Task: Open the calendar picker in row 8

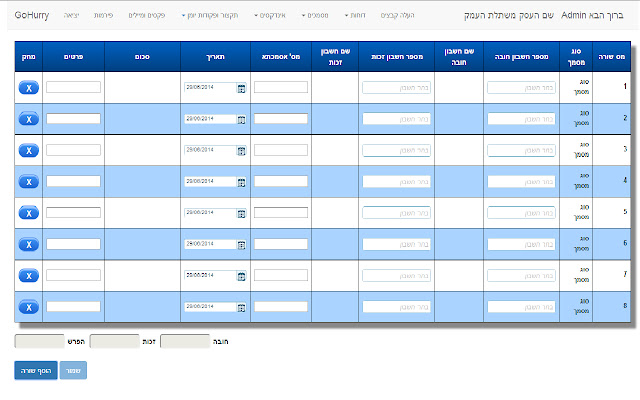Action: (x=241, y=308)
